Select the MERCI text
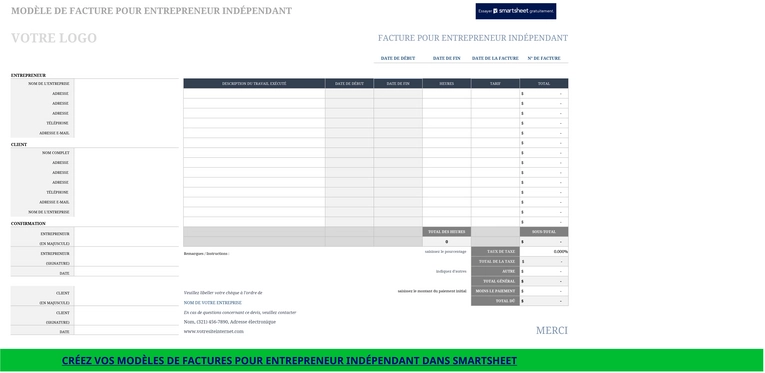The width and height of the screenshot is (765, 373). [552, 331]
